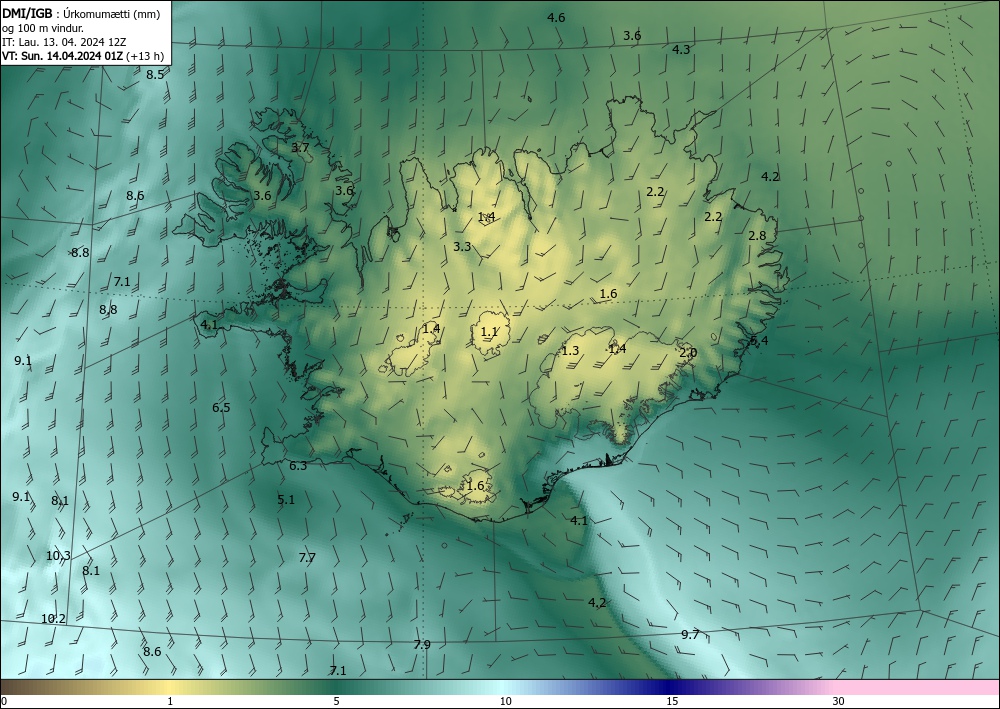Click the 1.1 value inside the glacier outline
1000x709 pixels.
[x=489, y=332]
